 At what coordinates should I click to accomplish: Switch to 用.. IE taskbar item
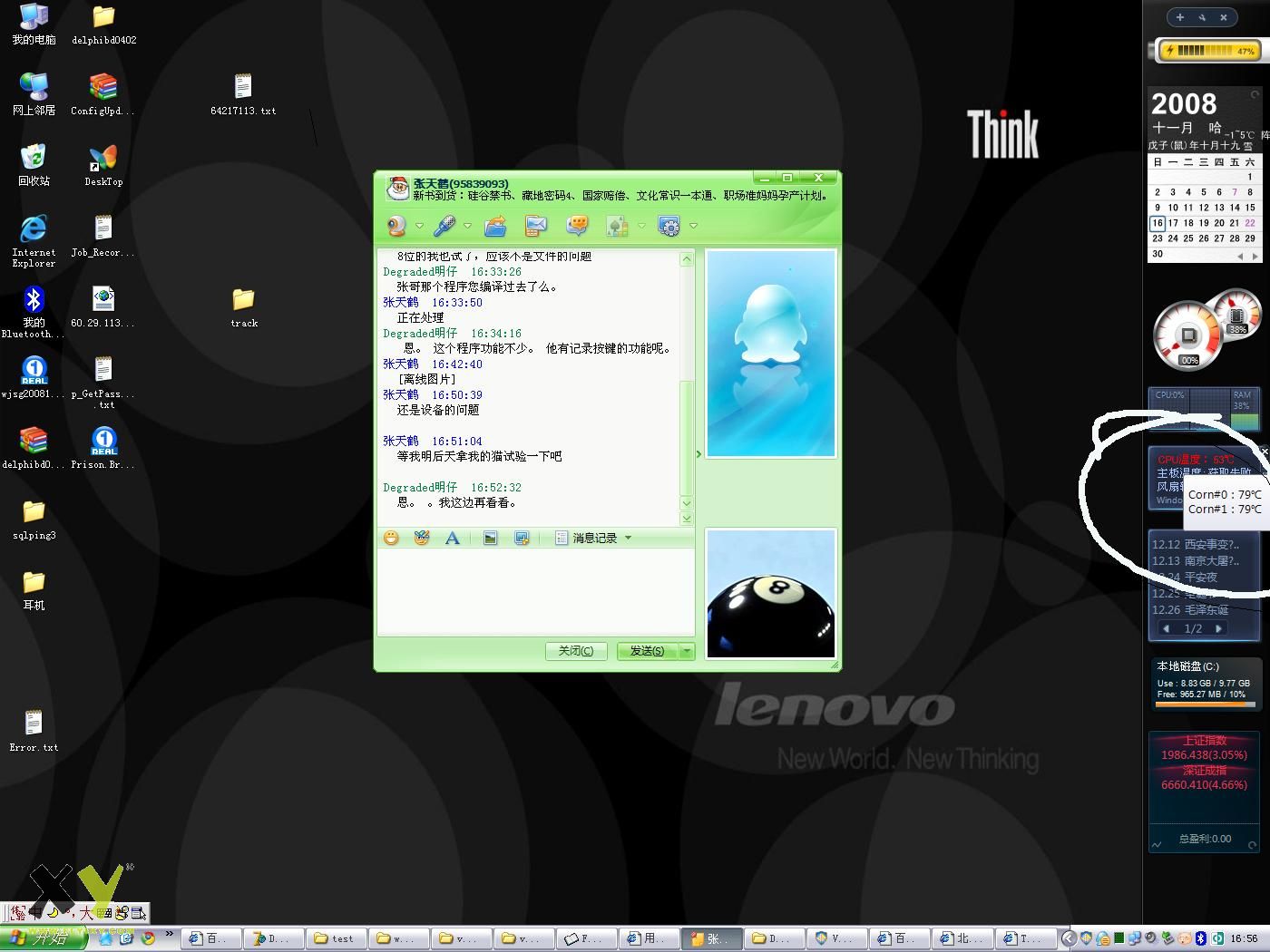click(650, 938)
